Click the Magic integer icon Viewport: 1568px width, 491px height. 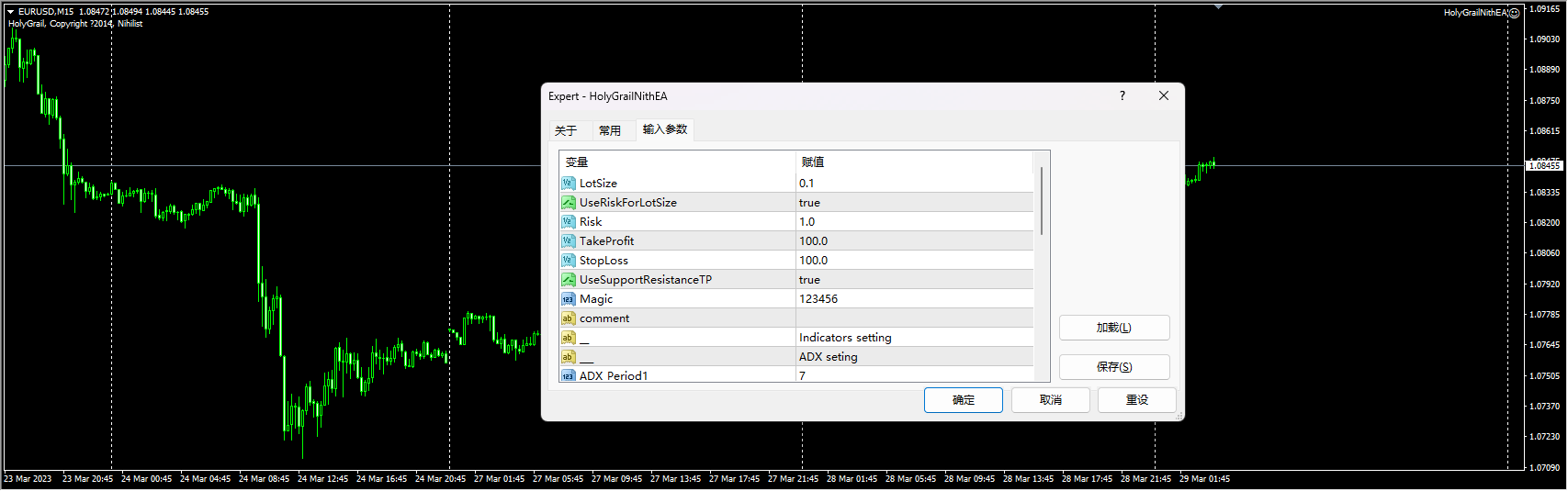(x=568, y=299)
